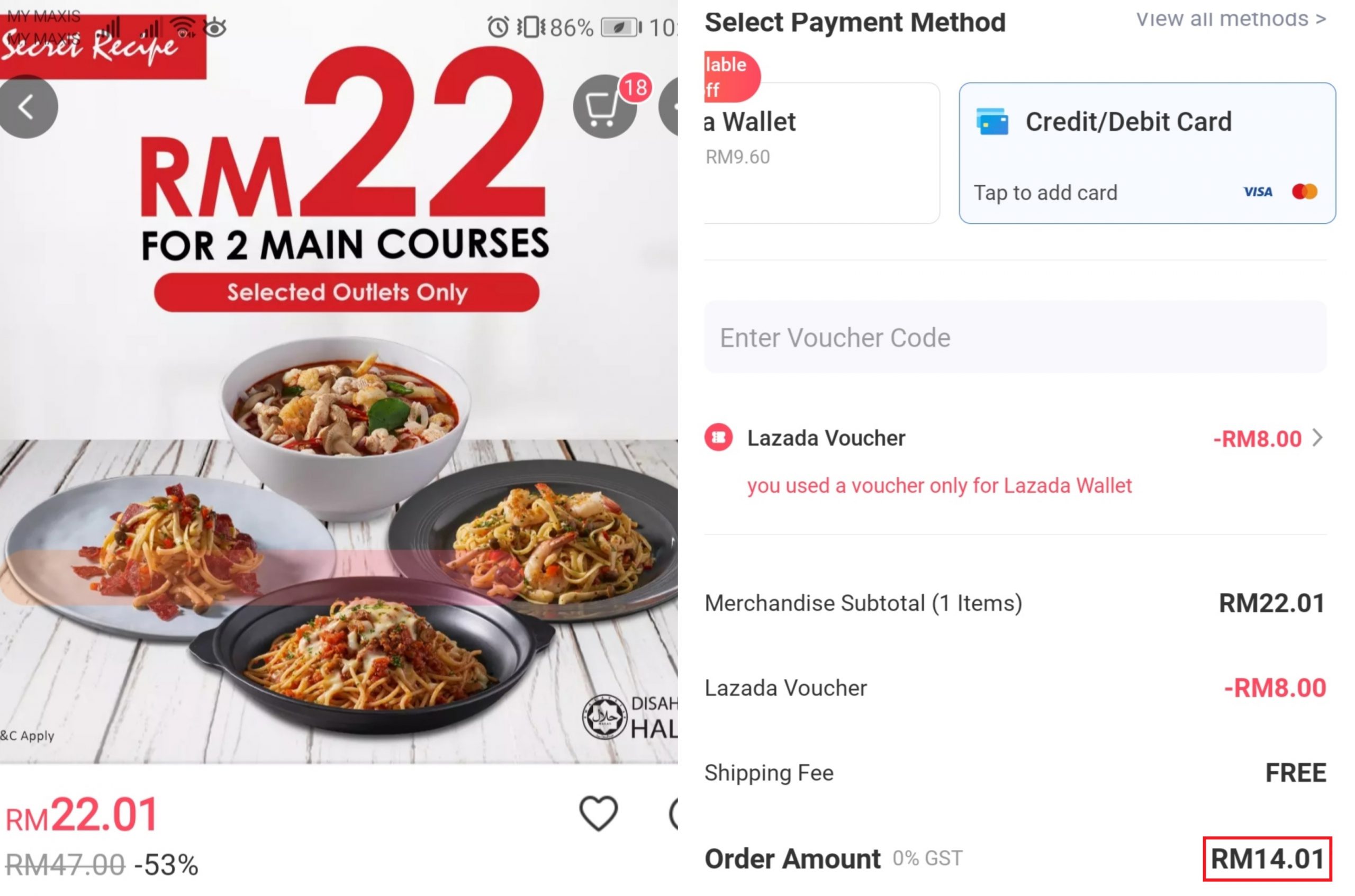Click the Enter Voucher Code field

point(1015,337)
